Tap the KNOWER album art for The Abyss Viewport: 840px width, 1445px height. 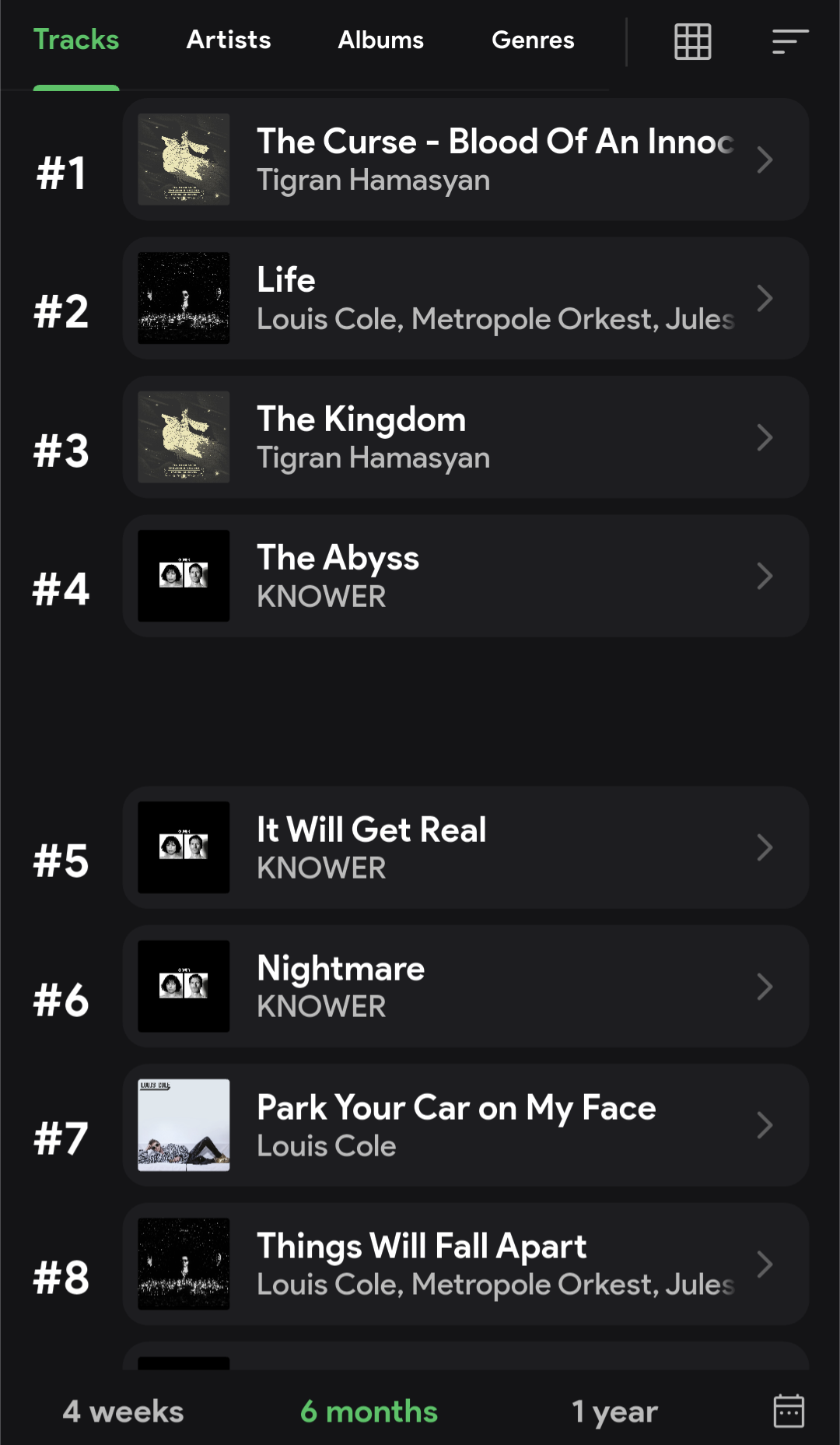tap(184, 576)
